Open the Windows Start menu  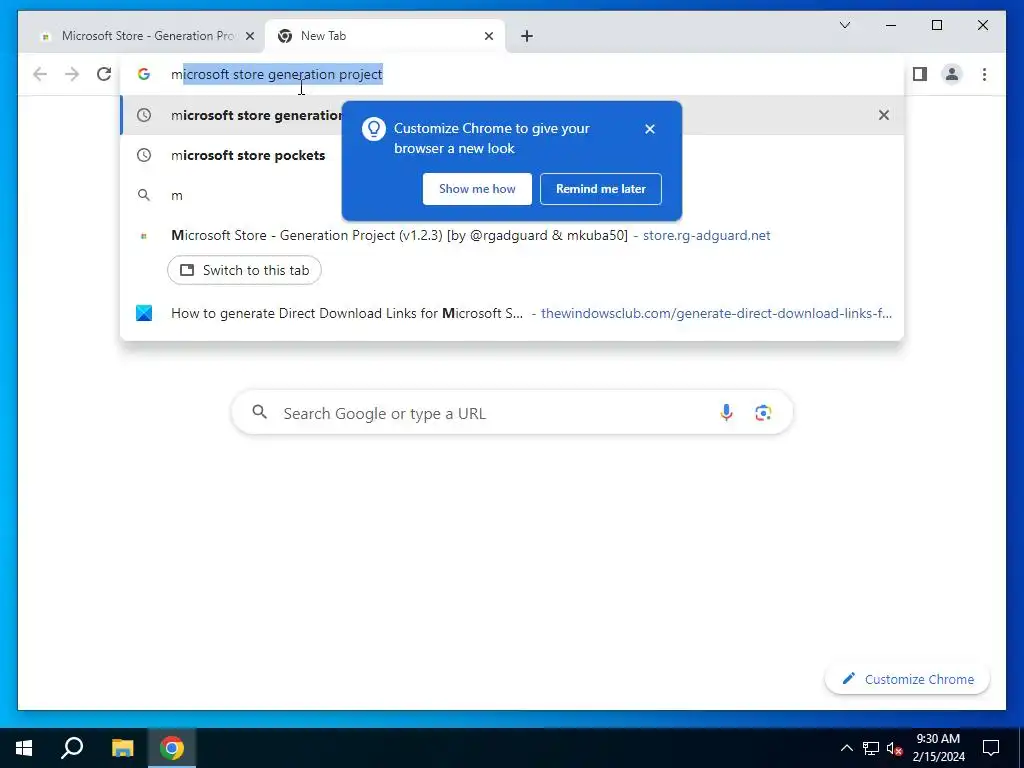pyautogui.click(x=24, y=748)
